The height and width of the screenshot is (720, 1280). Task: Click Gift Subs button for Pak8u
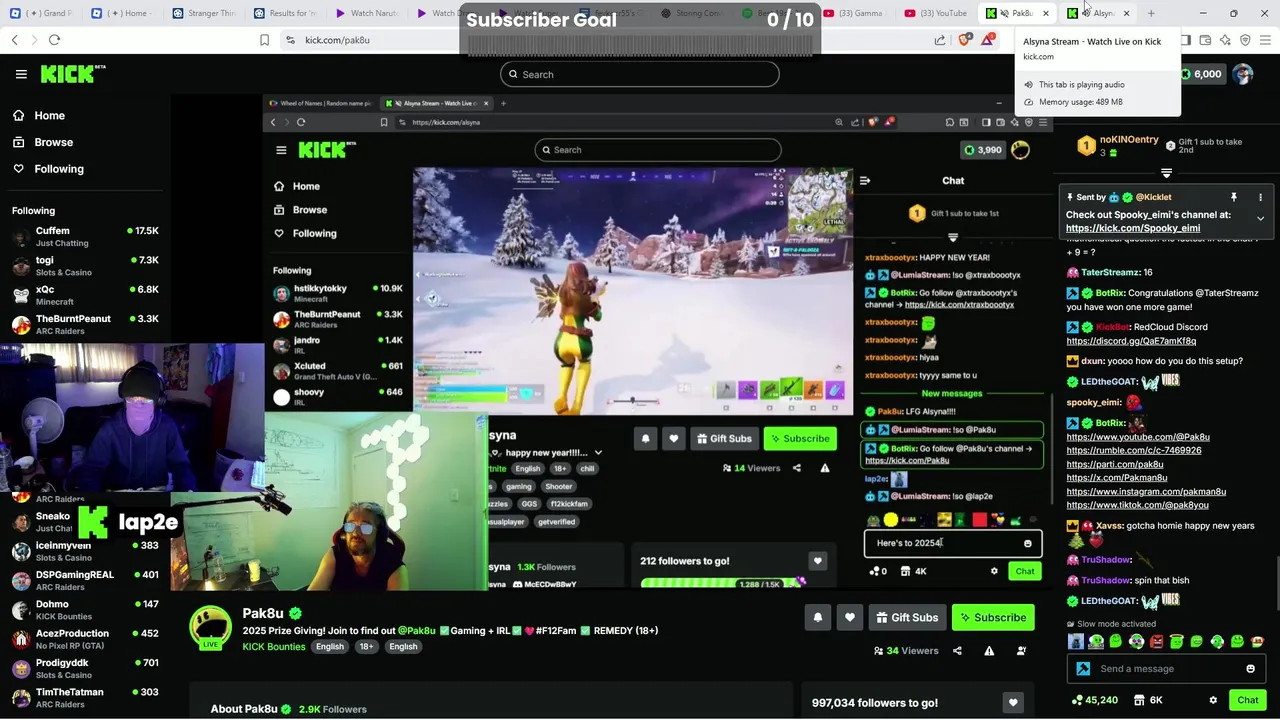907,618
